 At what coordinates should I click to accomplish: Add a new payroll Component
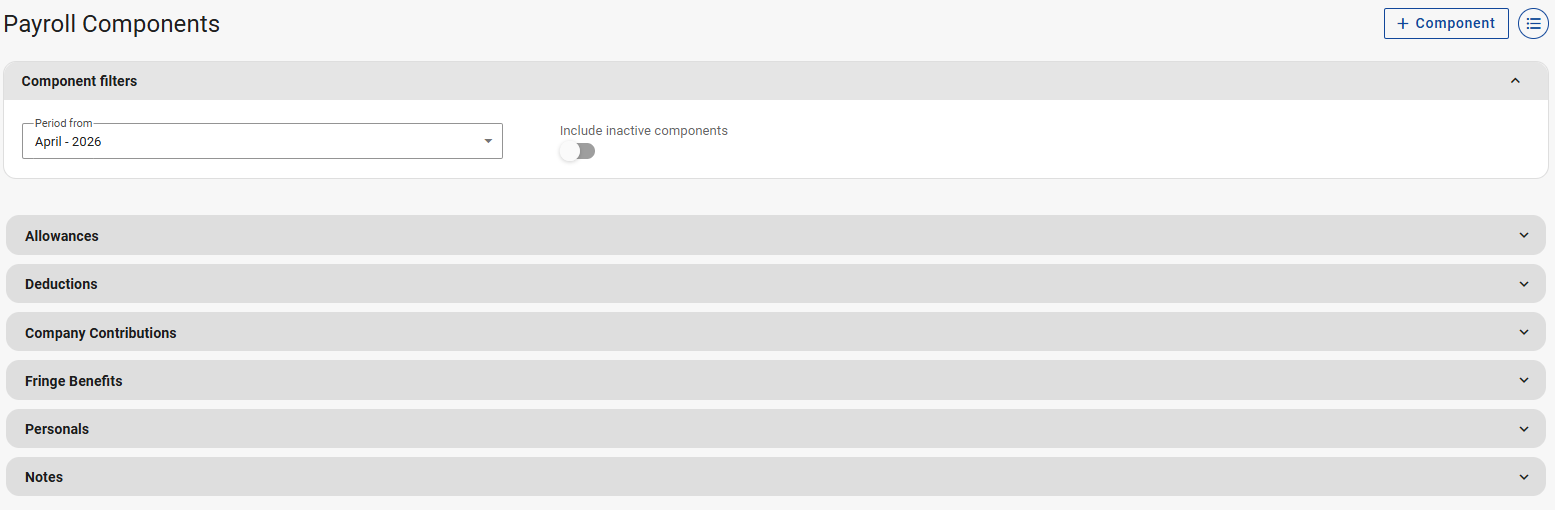coord(1445,24)
